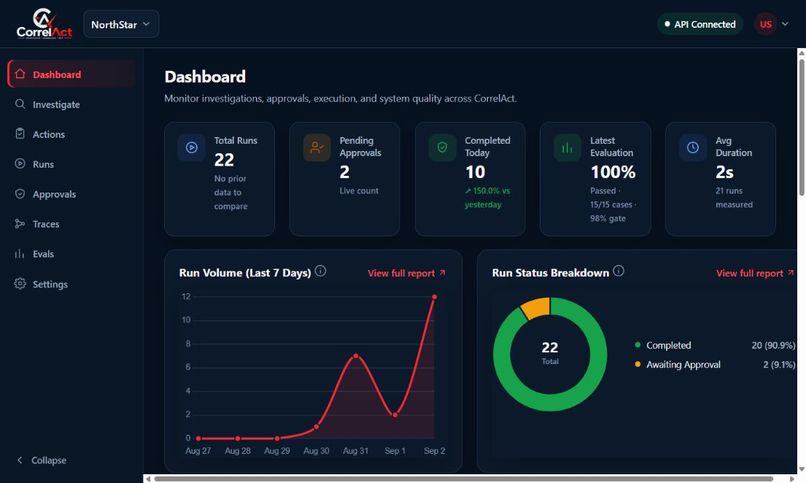Click the orange Awaiting Approval donut segment

click(536, 307)
